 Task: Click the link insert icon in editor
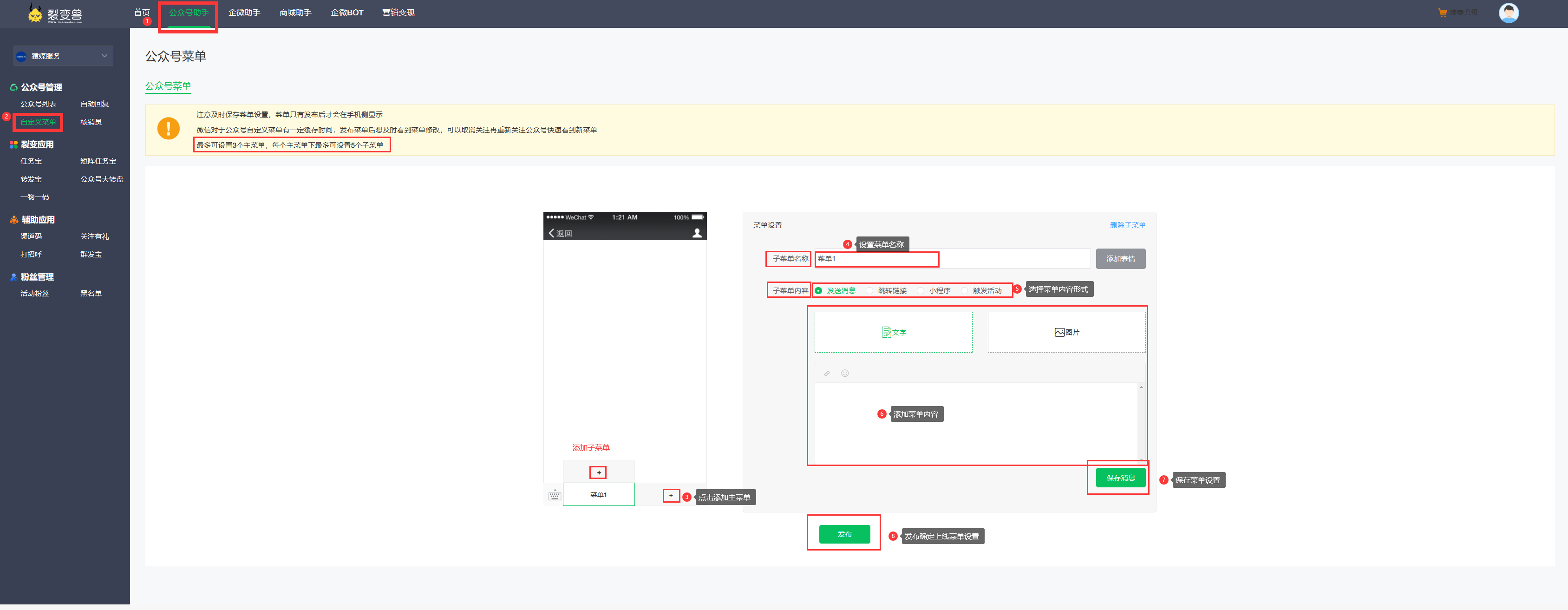[827, 374]
